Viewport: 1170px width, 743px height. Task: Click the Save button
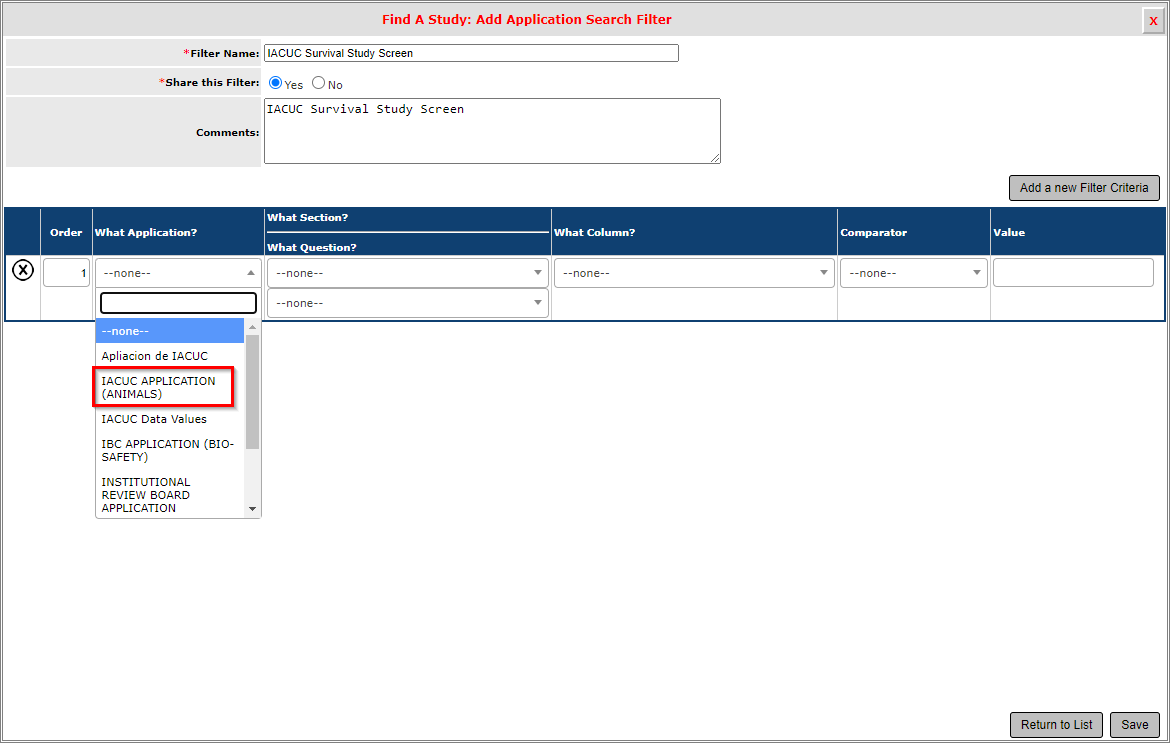(1134, 724)
